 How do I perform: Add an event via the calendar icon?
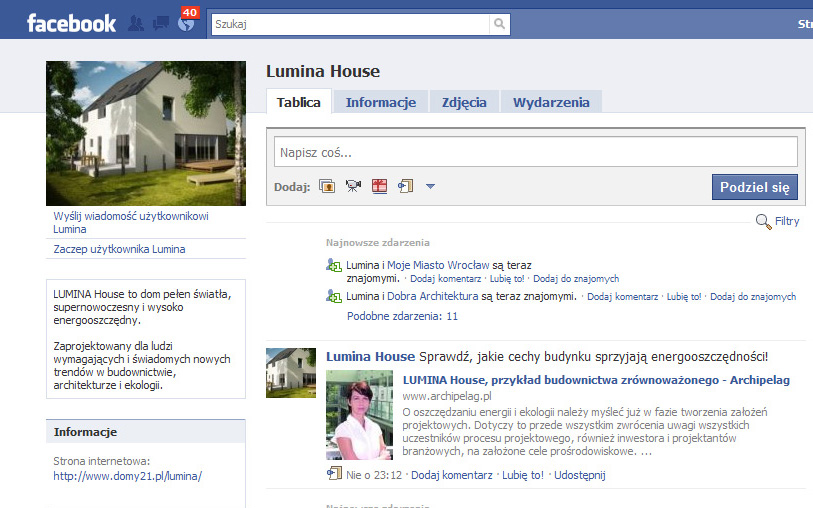tap(380, 186)
